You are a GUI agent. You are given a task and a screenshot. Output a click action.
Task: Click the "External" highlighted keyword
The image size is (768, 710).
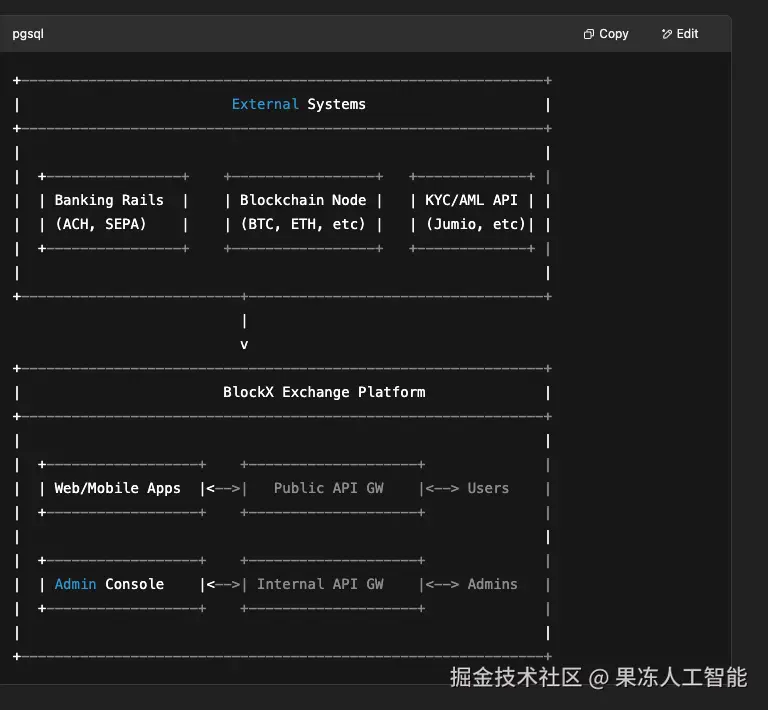point(265,104)
